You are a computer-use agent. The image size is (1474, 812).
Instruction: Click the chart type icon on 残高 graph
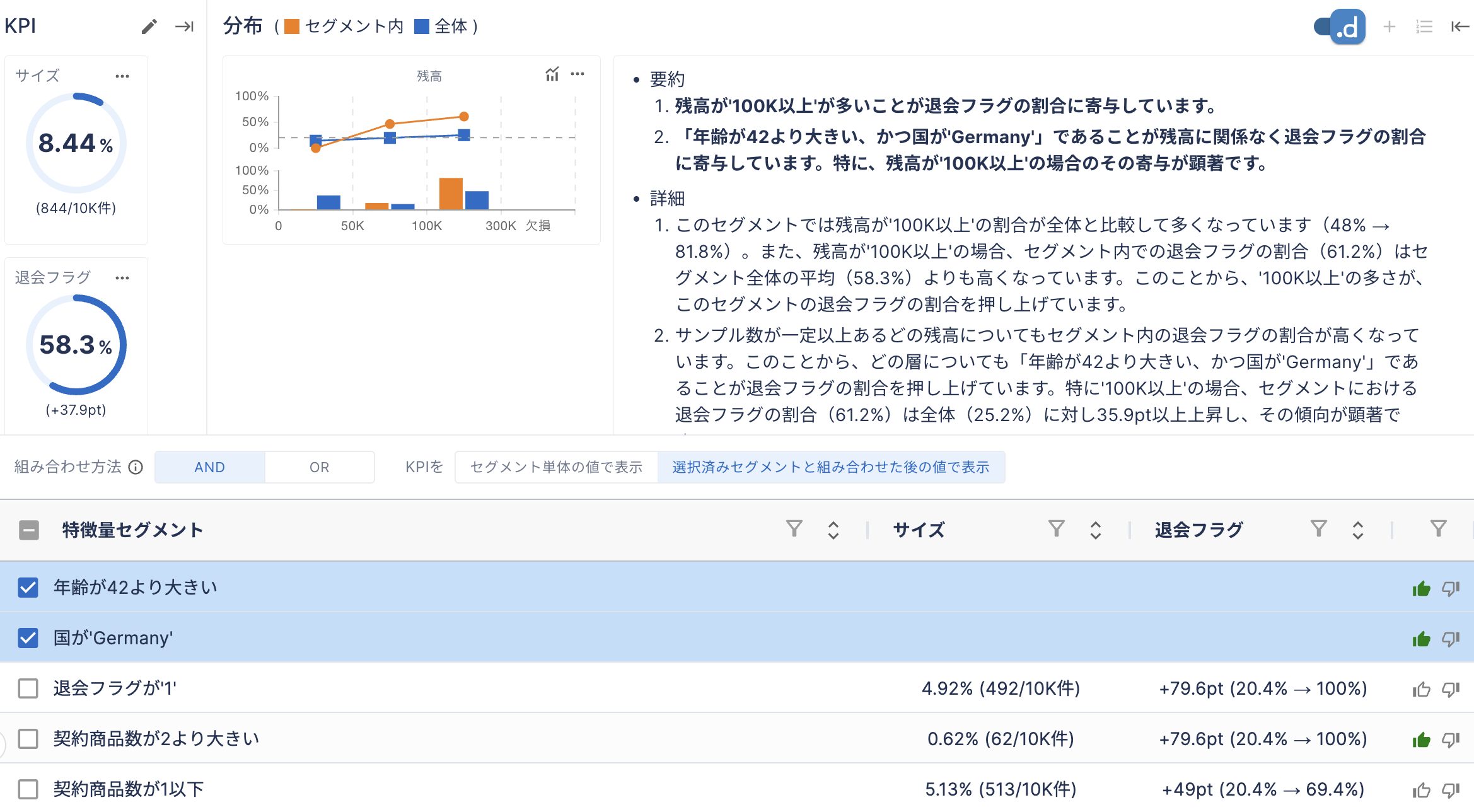[552, 74]
